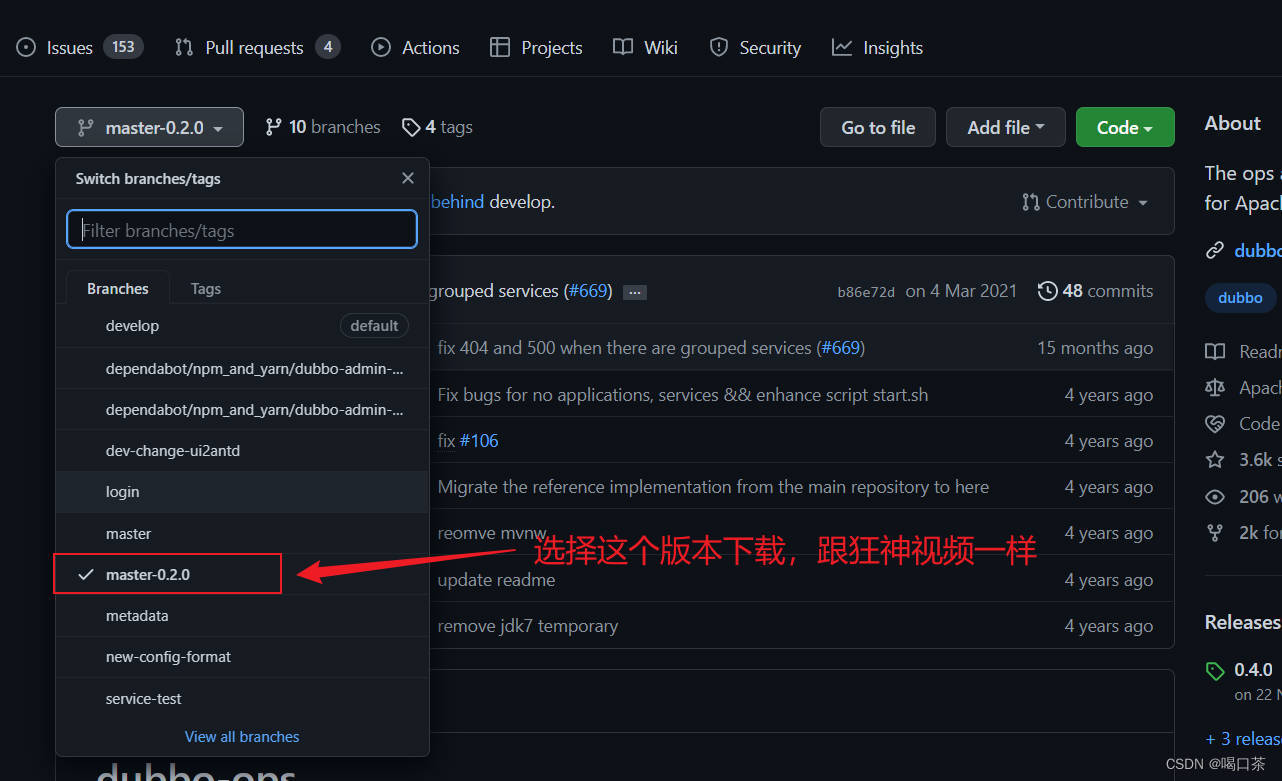Click the View all branches link

pyautogui.click(x=242, y=736)
